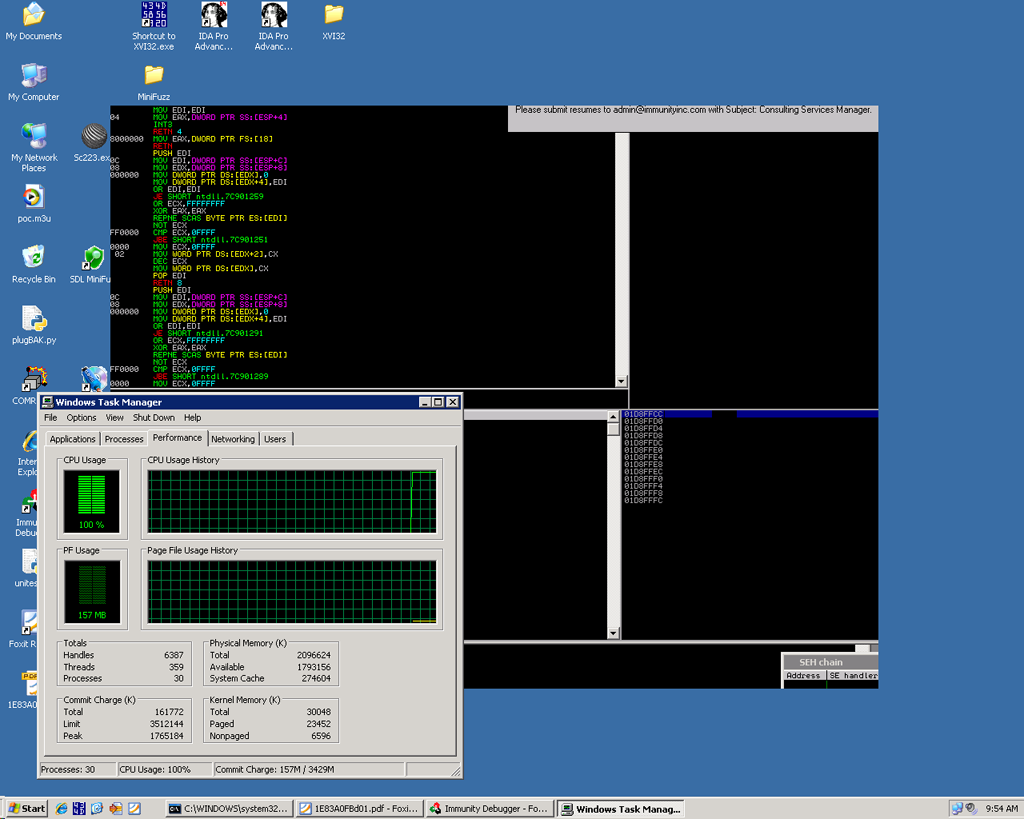Click the Handles value 6387

point(174,655)
